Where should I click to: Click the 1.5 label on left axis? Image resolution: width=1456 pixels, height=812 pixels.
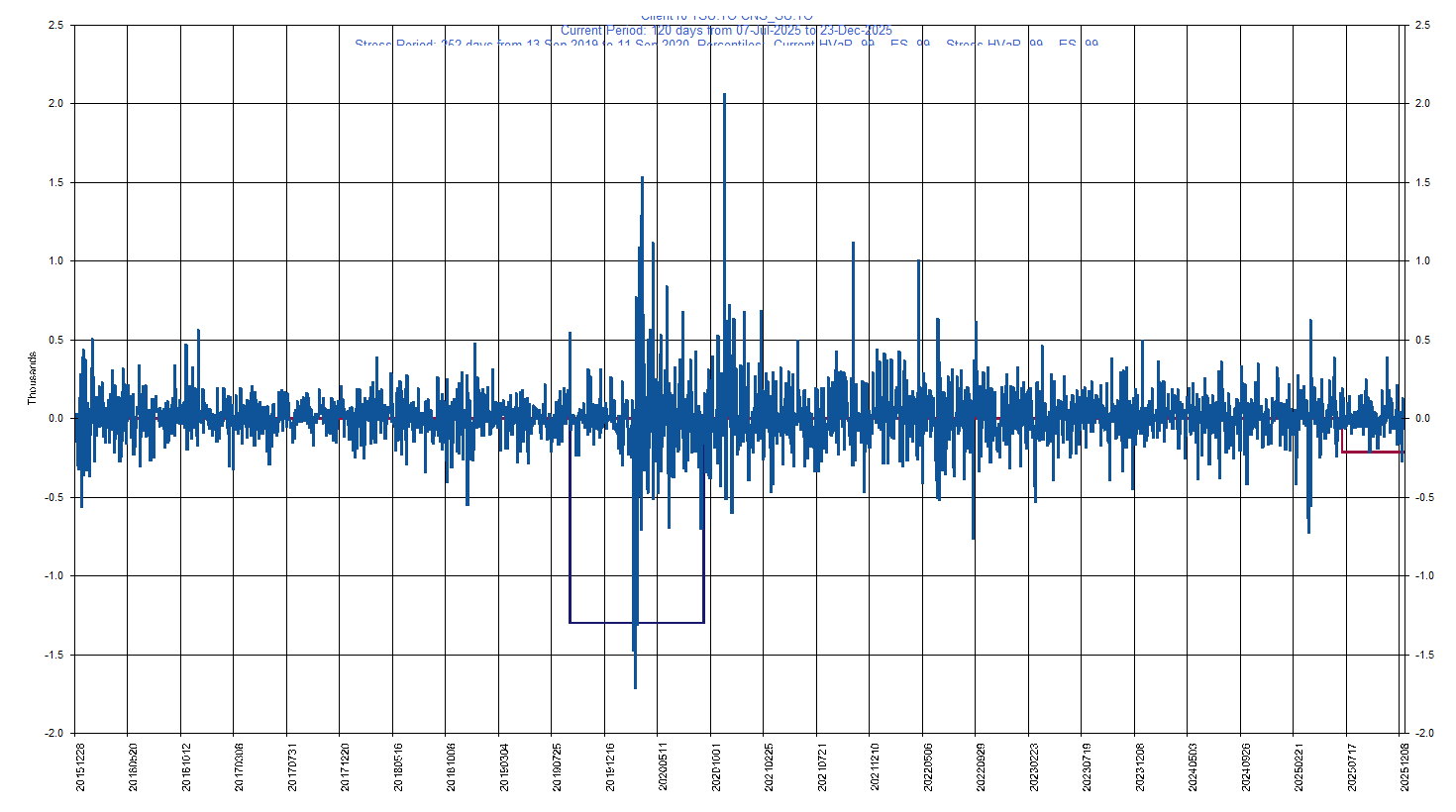(55, 182)
